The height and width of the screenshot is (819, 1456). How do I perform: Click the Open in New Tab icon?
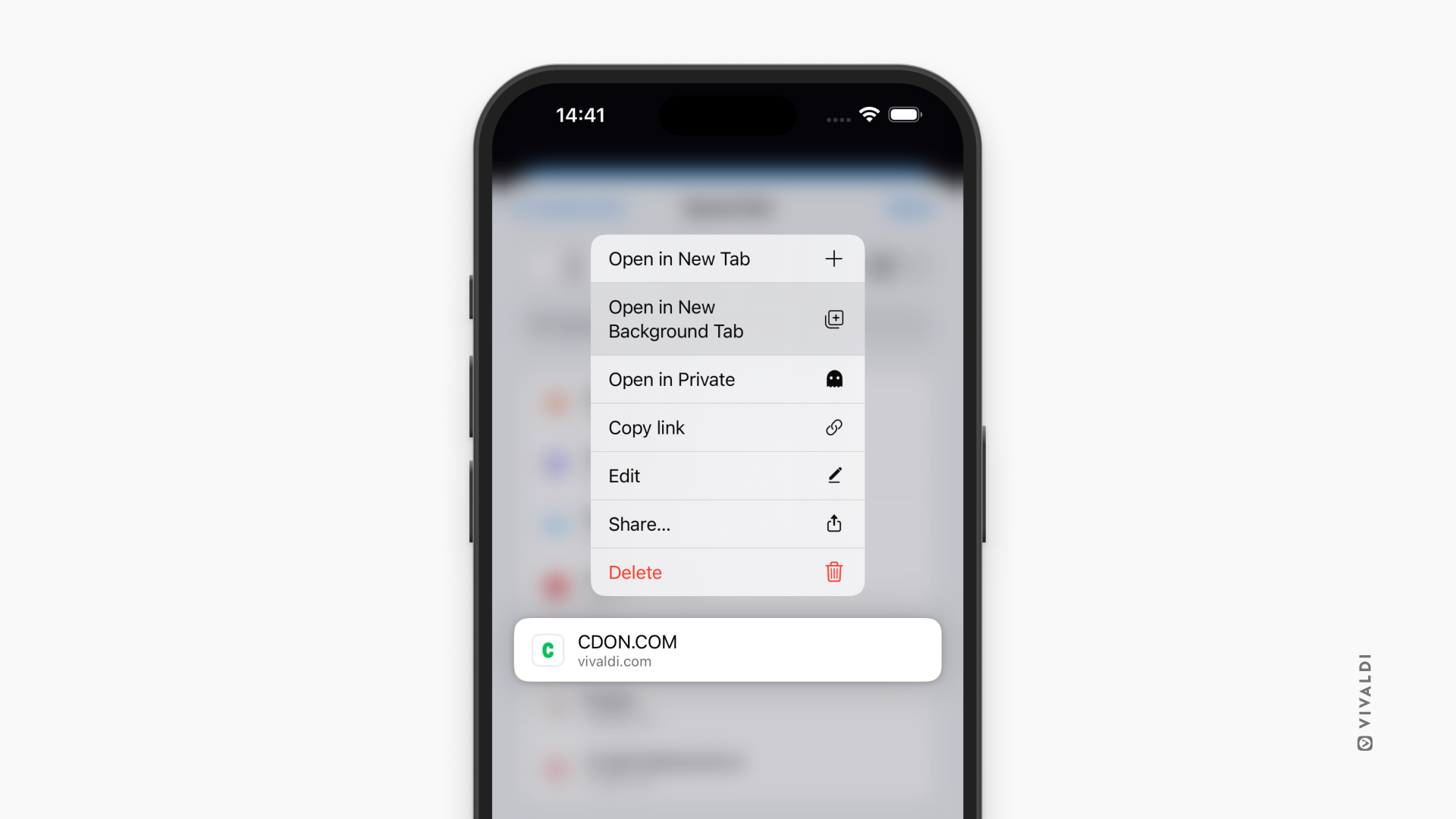(x=834, y=258)
